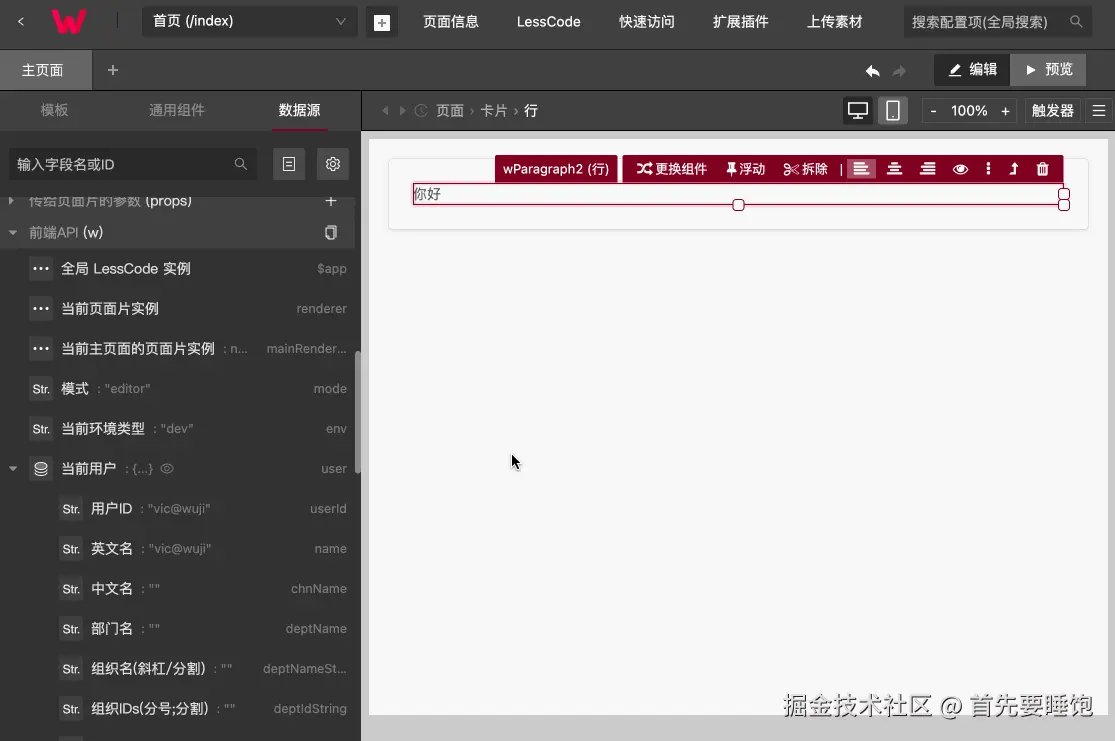Click the 当前用户 database icon
1115x741 pixels.
coord(41,469)
